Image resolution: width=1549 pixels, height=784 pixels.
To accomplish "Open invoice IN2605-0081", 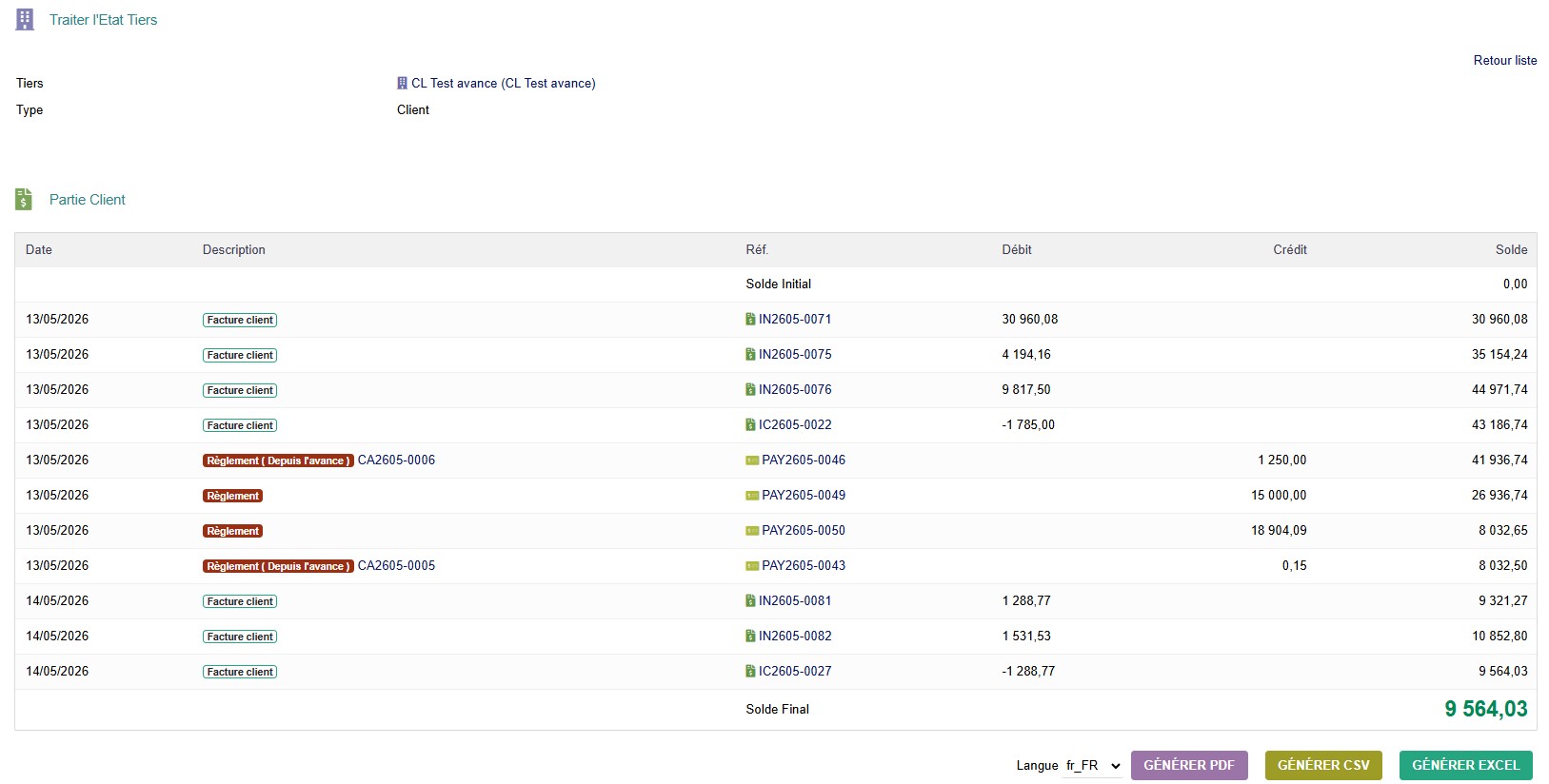I will [795, 600].
